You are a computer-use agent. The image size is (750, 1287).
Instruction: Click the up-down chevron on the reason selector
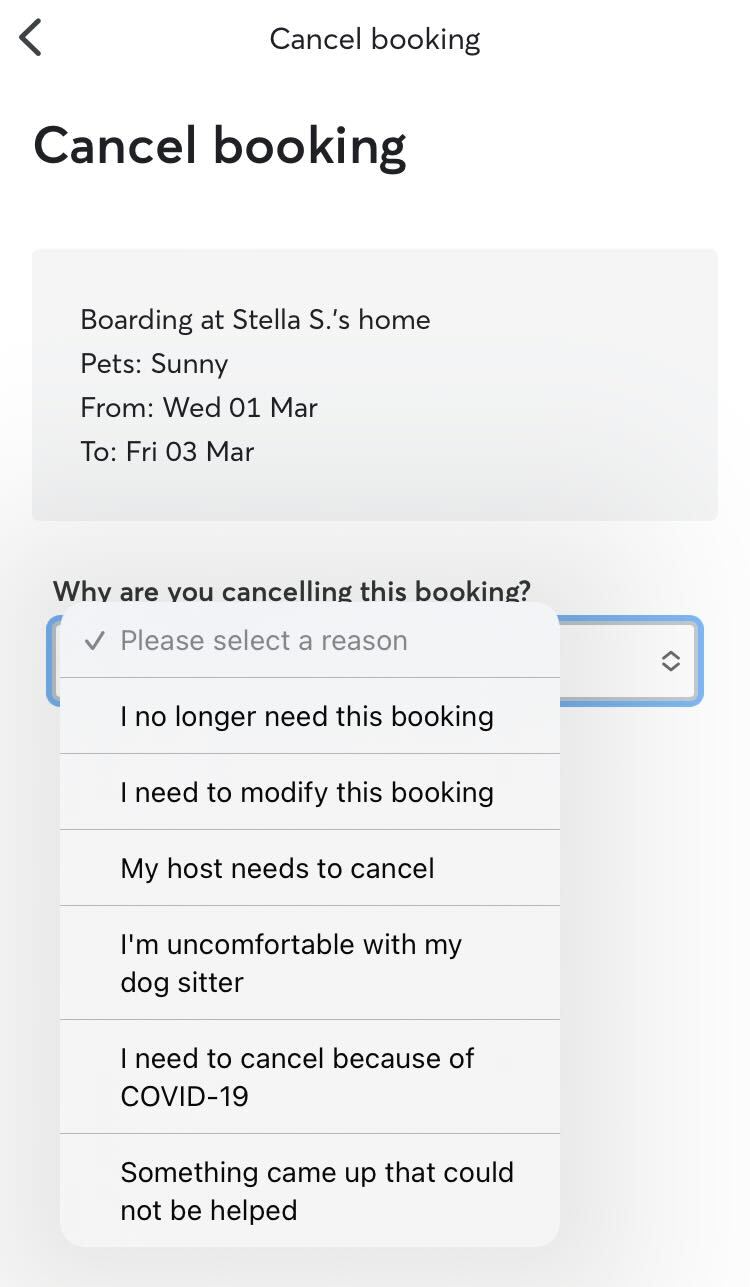671,661
